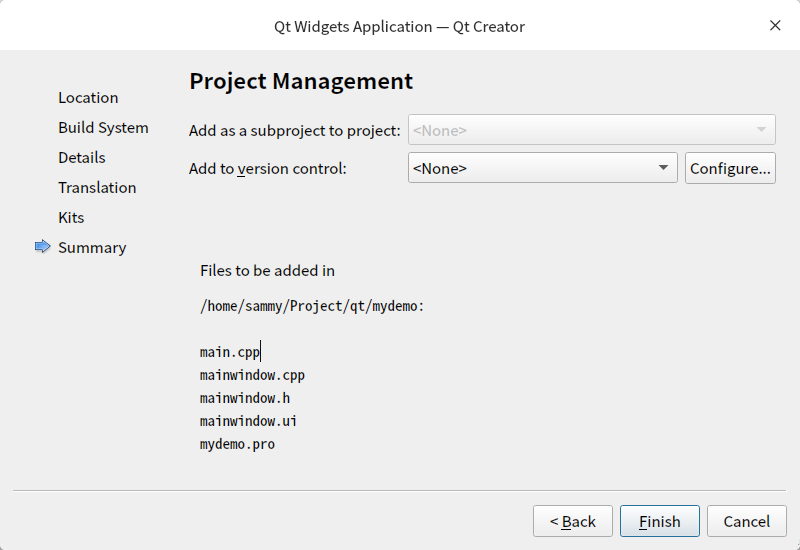
Task: Click the Finish button
Action: pyautogui.click(x=659, y=521)
